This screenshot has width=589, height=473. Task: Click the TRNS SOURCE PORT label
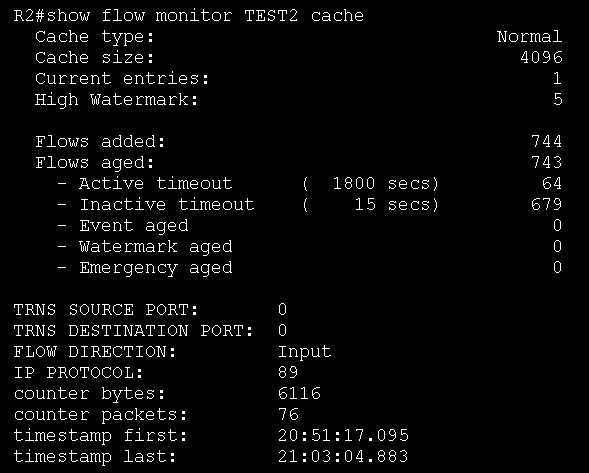click(x=106, y=310)
